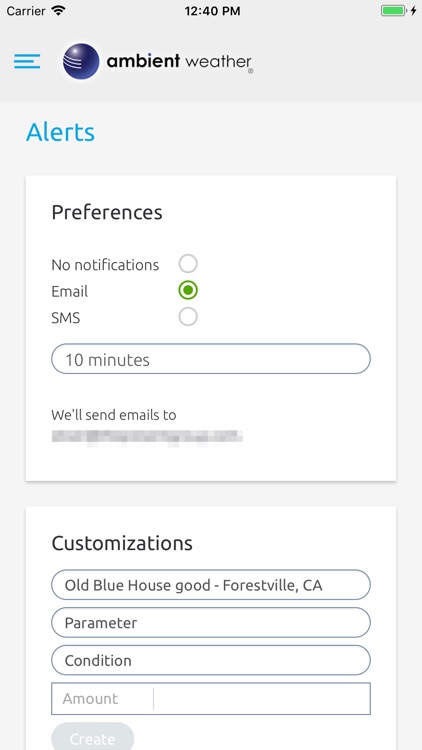Click the Create button
The image size is (422, 750).
click(92, 737)
